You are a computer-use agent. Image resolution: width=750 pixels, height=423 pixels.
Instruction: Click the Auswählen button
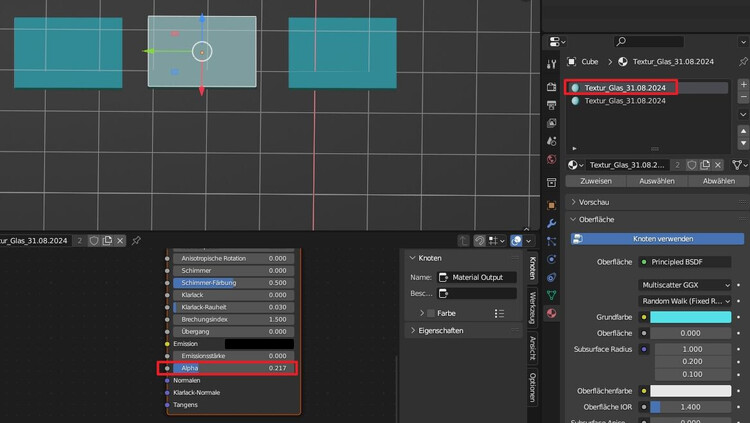point(657,181)
